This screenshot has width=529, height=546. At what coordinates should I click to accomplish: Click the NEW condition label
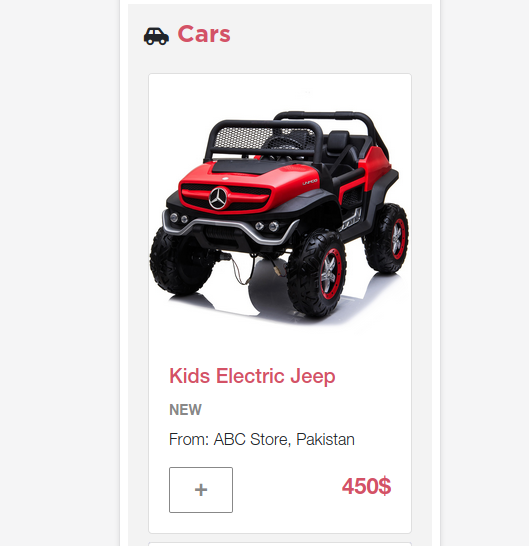tap(185, 410)
